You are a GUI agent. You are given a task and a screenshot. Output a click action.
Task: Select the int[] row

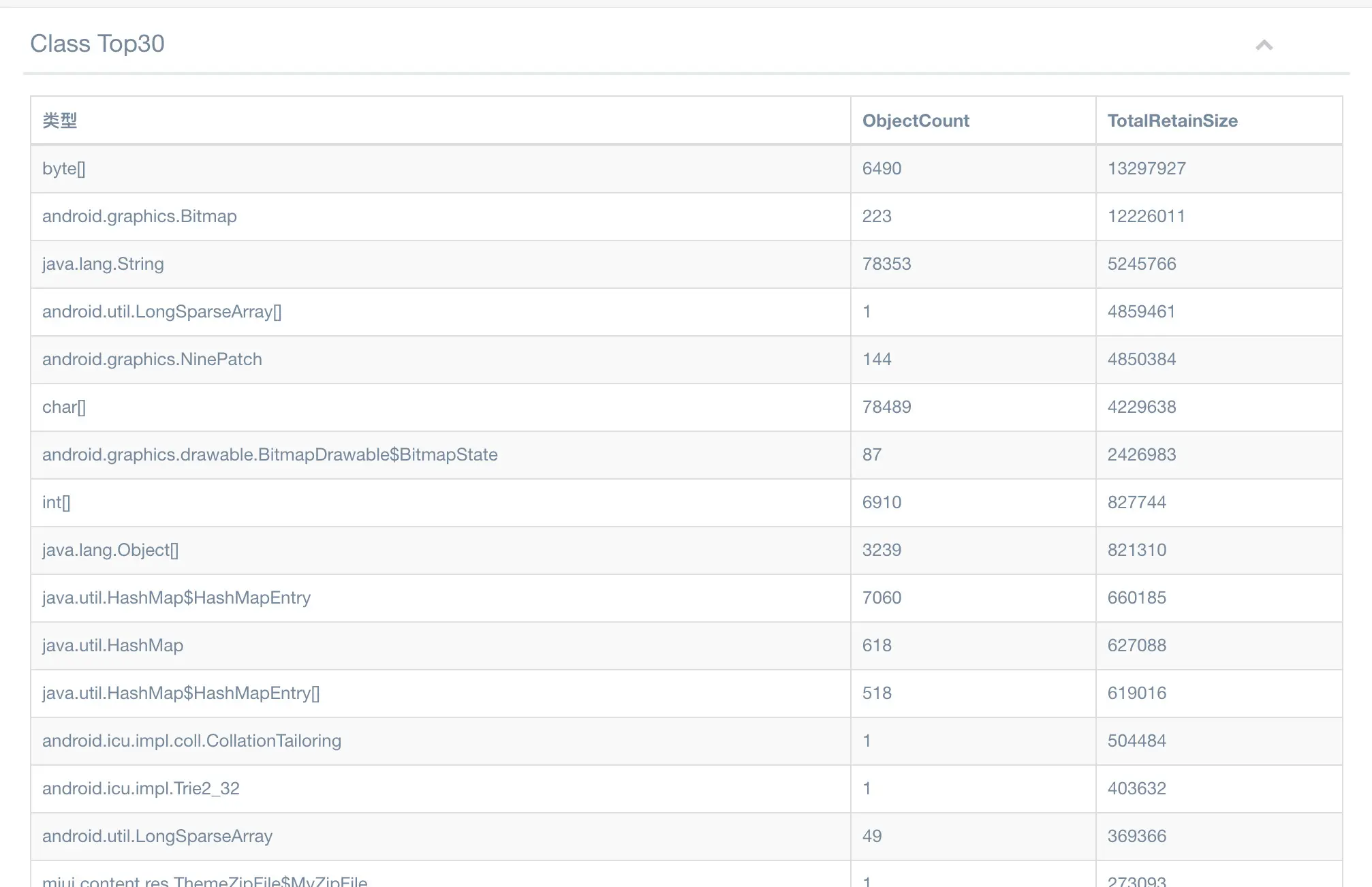coord(56,502)
